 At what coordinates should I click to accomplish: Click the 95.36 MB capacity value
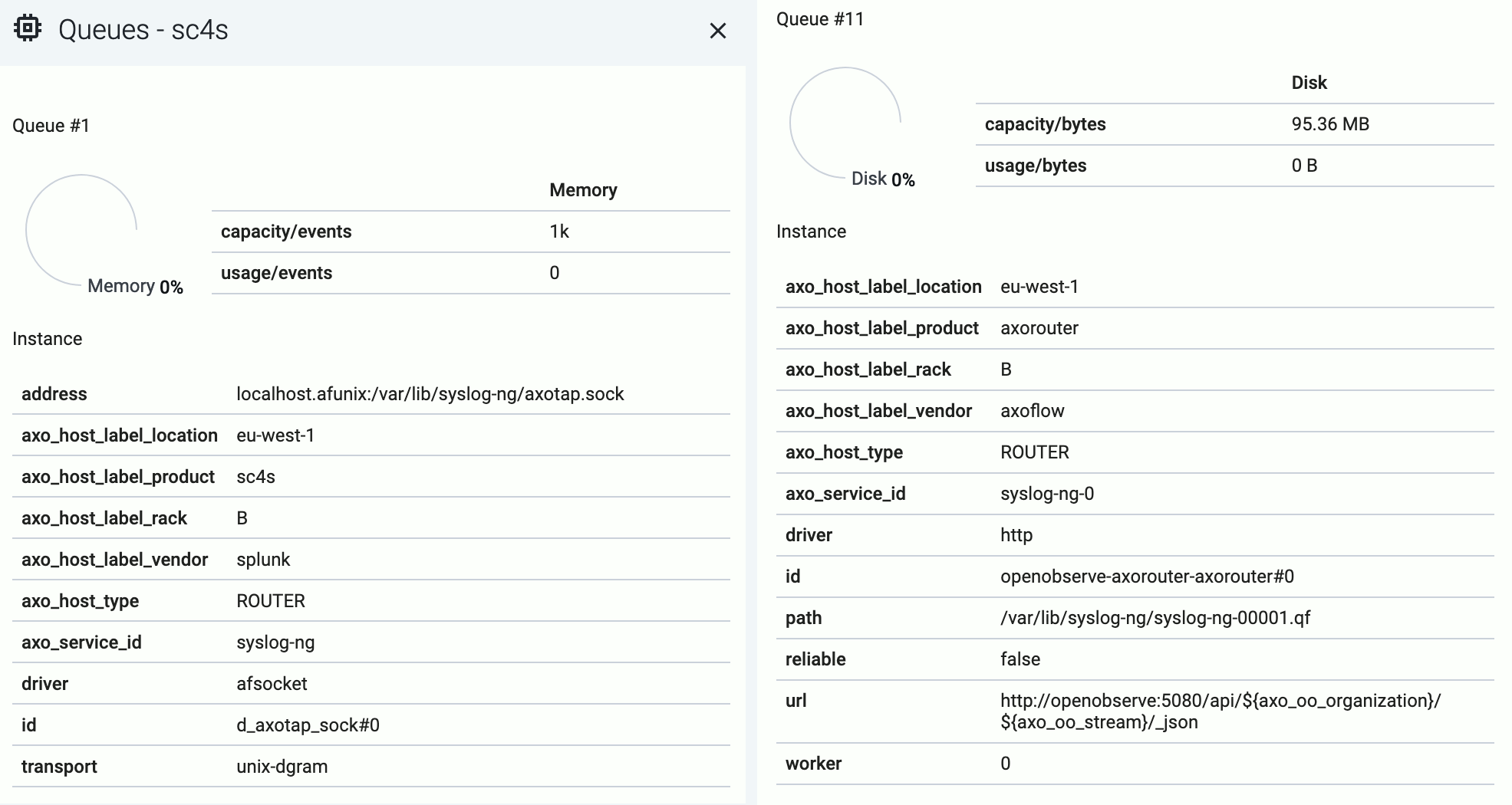tap(1330, 124)
